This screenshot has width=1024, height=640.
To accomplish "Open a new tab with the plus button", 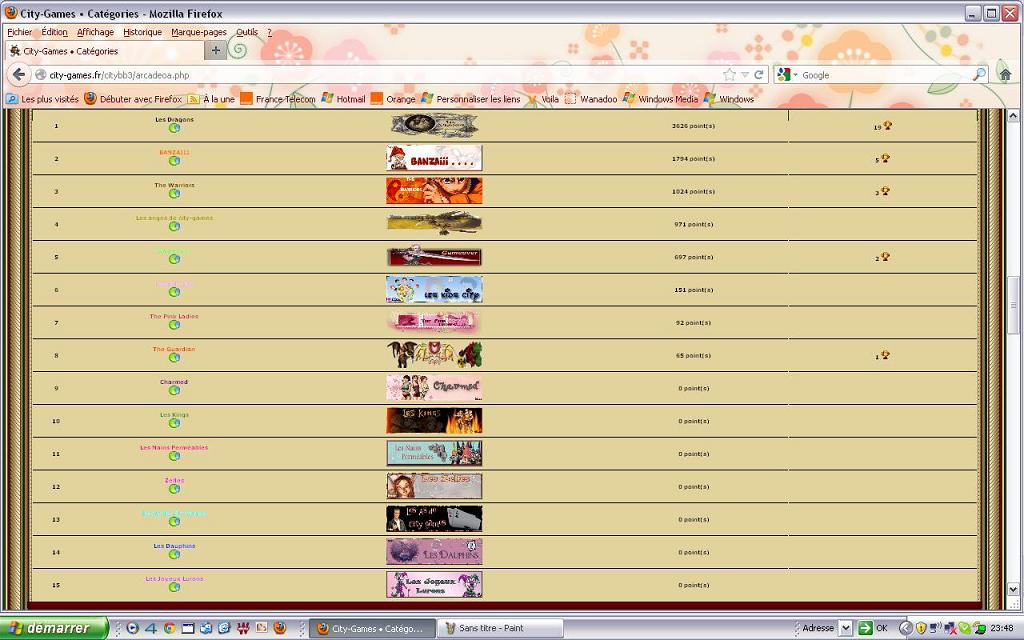I will pos(215,51).
